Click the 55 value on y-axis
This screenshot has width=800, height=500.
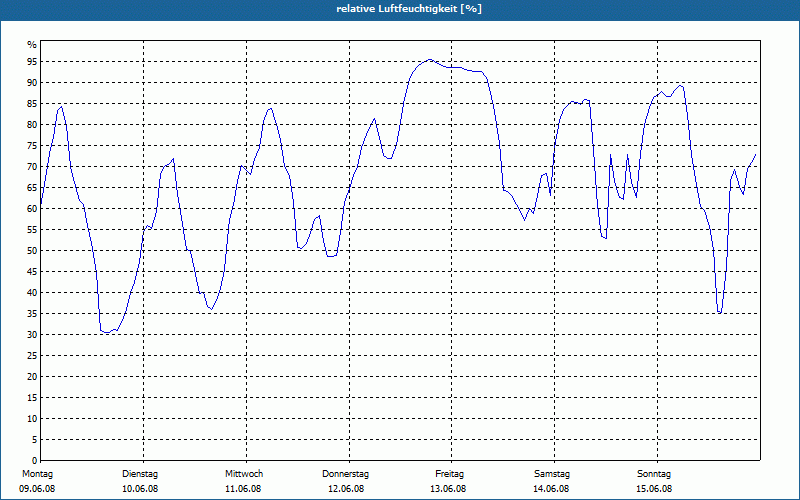pyautogui.click(x=32, y=230)
